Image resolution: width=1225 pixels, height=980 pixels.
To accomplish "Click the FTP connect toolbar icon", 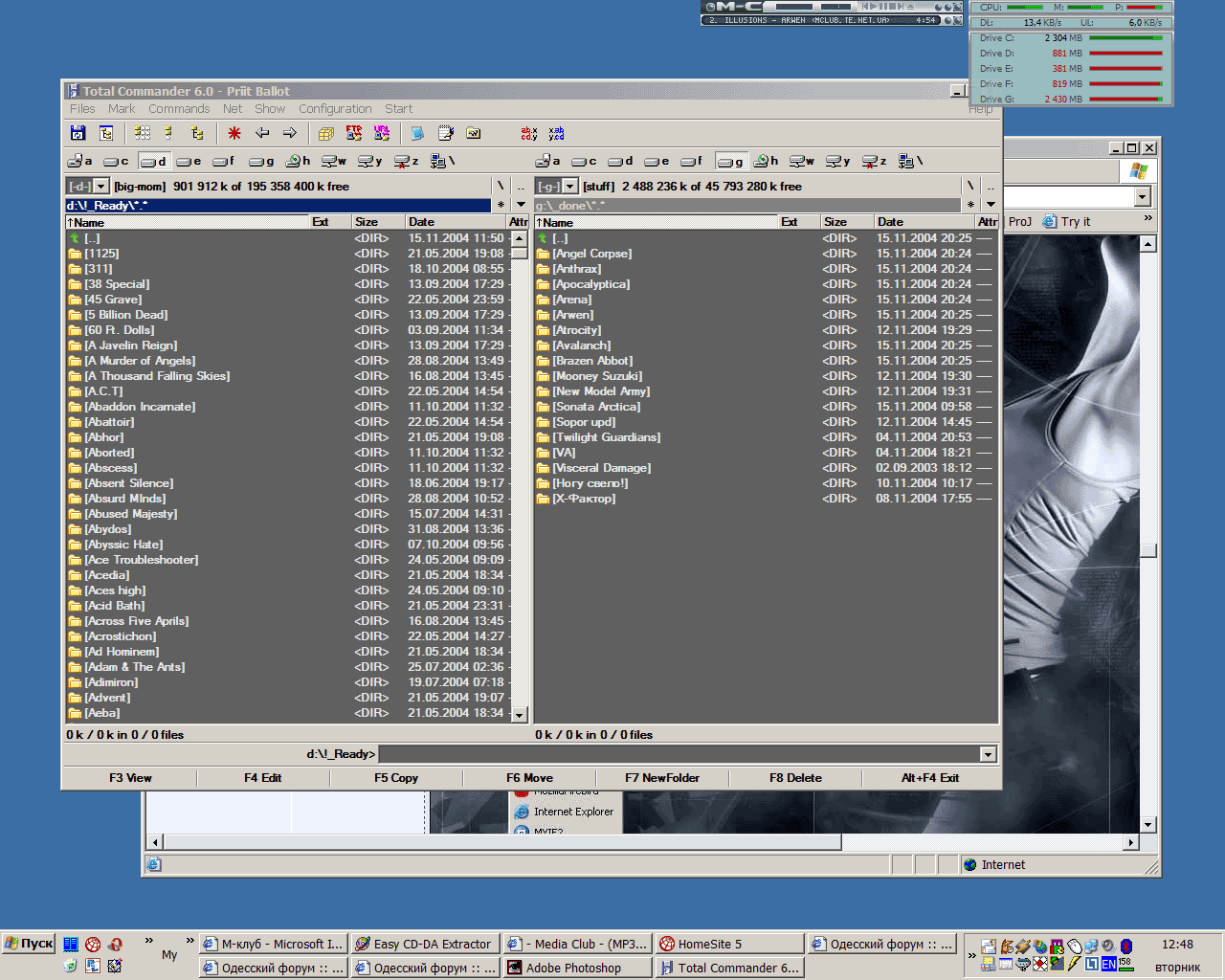I will pyautogui.click(x=354, y=133).
